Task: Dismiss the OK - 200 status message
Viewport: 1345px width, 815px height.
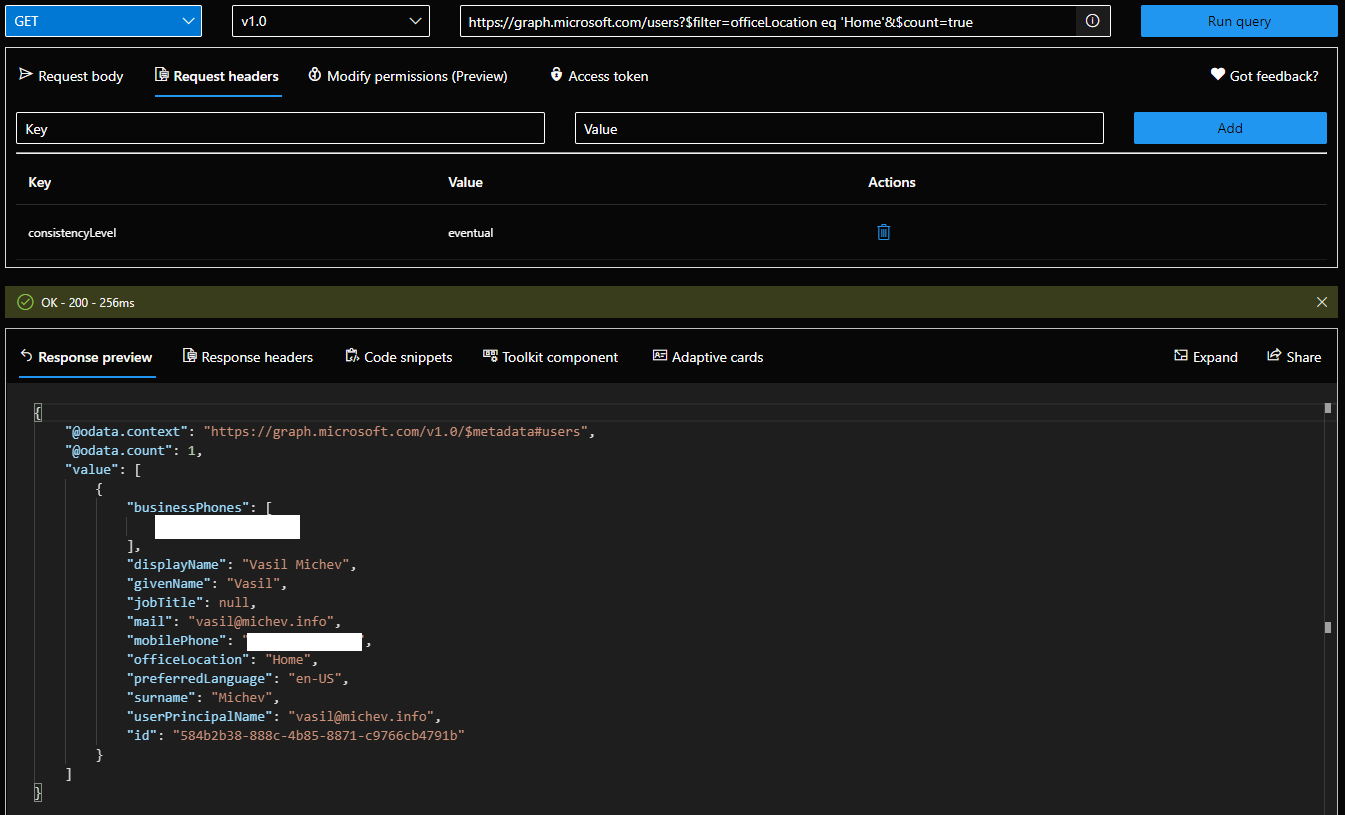Action: point(1322,302)
